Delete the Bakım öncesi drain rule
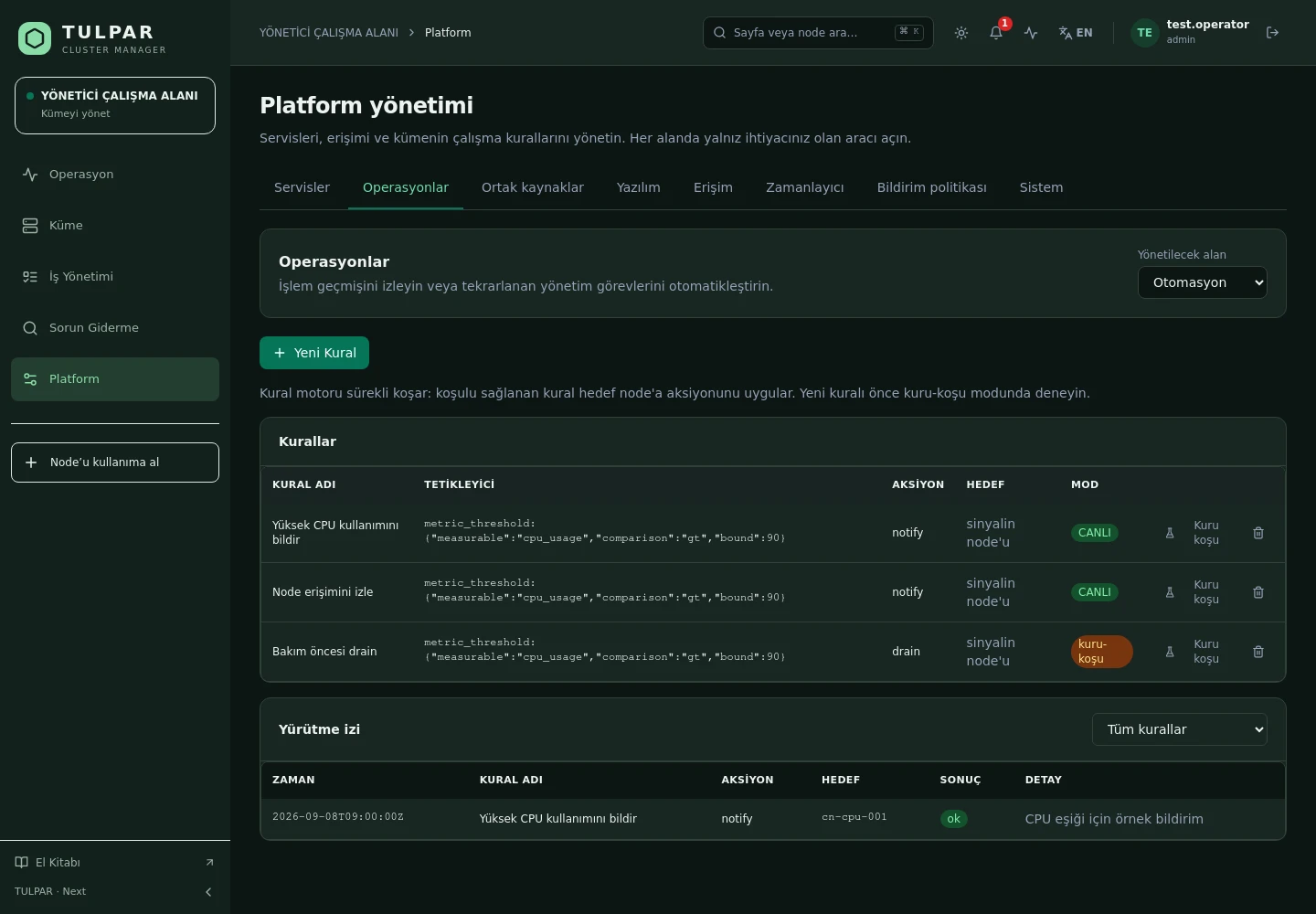1316x914 pixels. tap(1258, 652)
